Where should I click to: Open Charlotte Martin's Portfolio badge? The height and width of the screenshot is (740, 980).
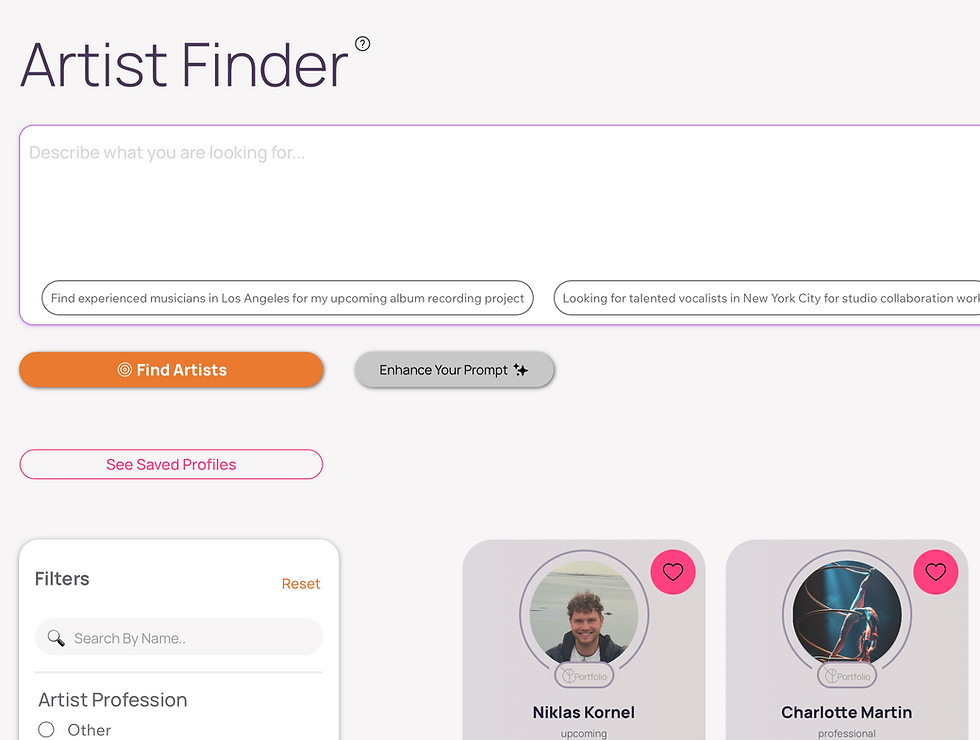pos(847,676)
